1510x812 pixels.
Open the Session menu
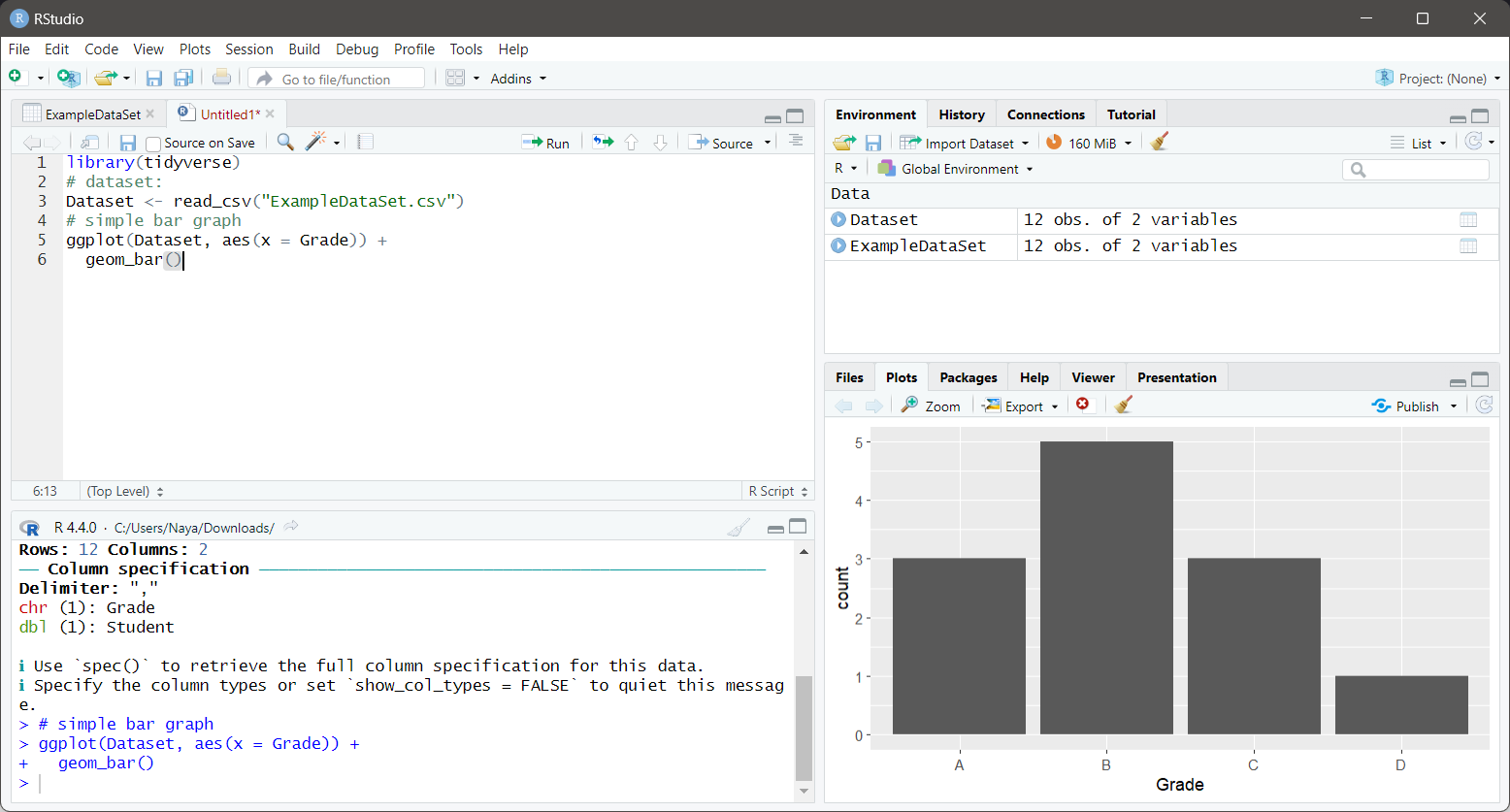(248, 49)
